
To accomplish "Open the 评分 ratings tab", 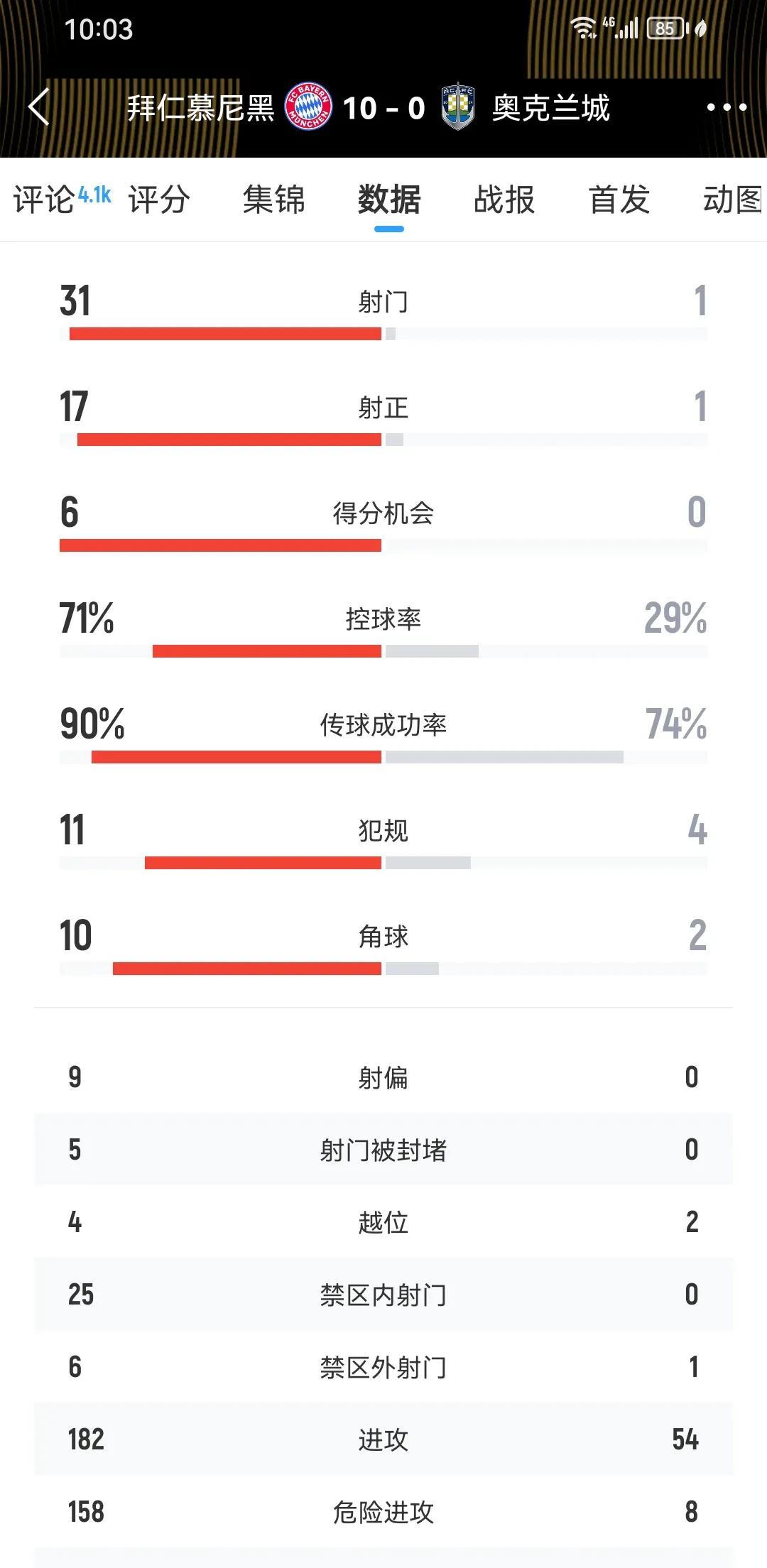I will click(x=159, y=199).
